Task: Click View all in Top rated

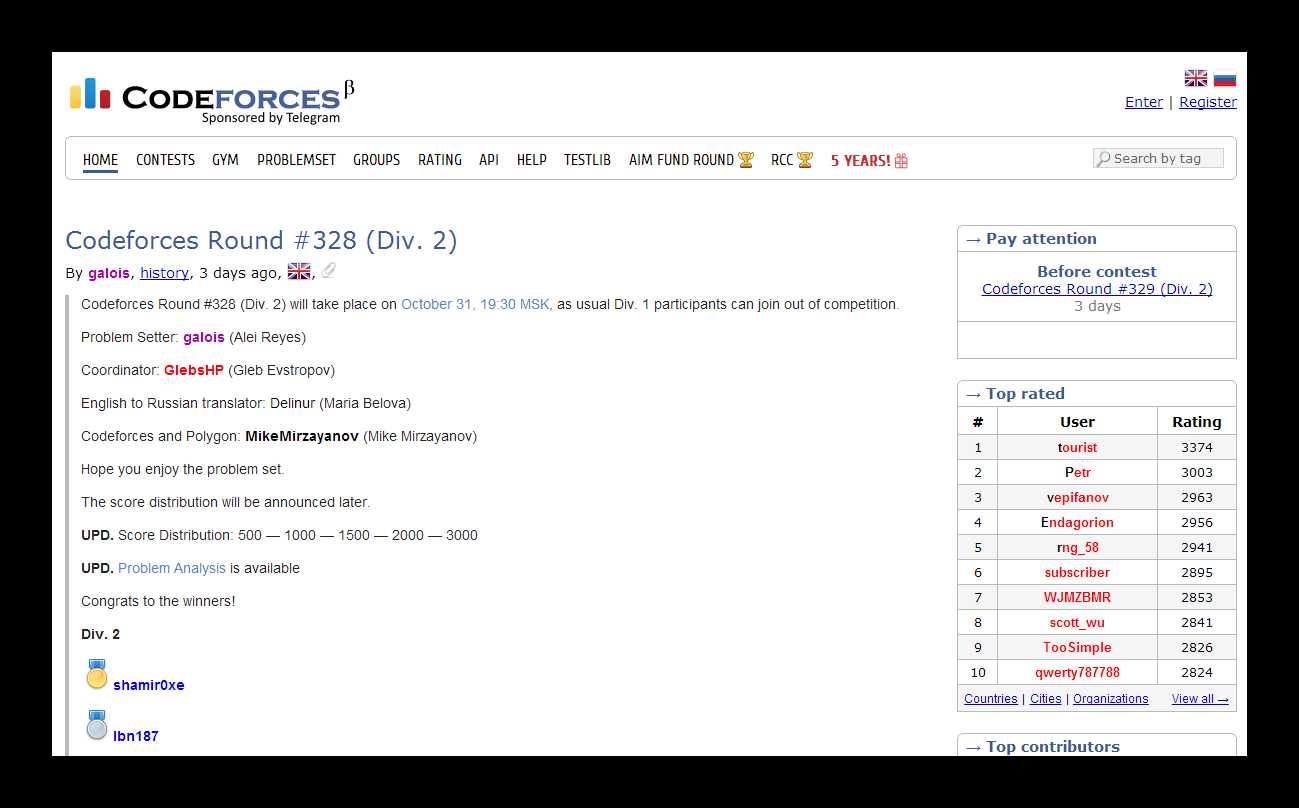Action: [x=1199, y=699]
